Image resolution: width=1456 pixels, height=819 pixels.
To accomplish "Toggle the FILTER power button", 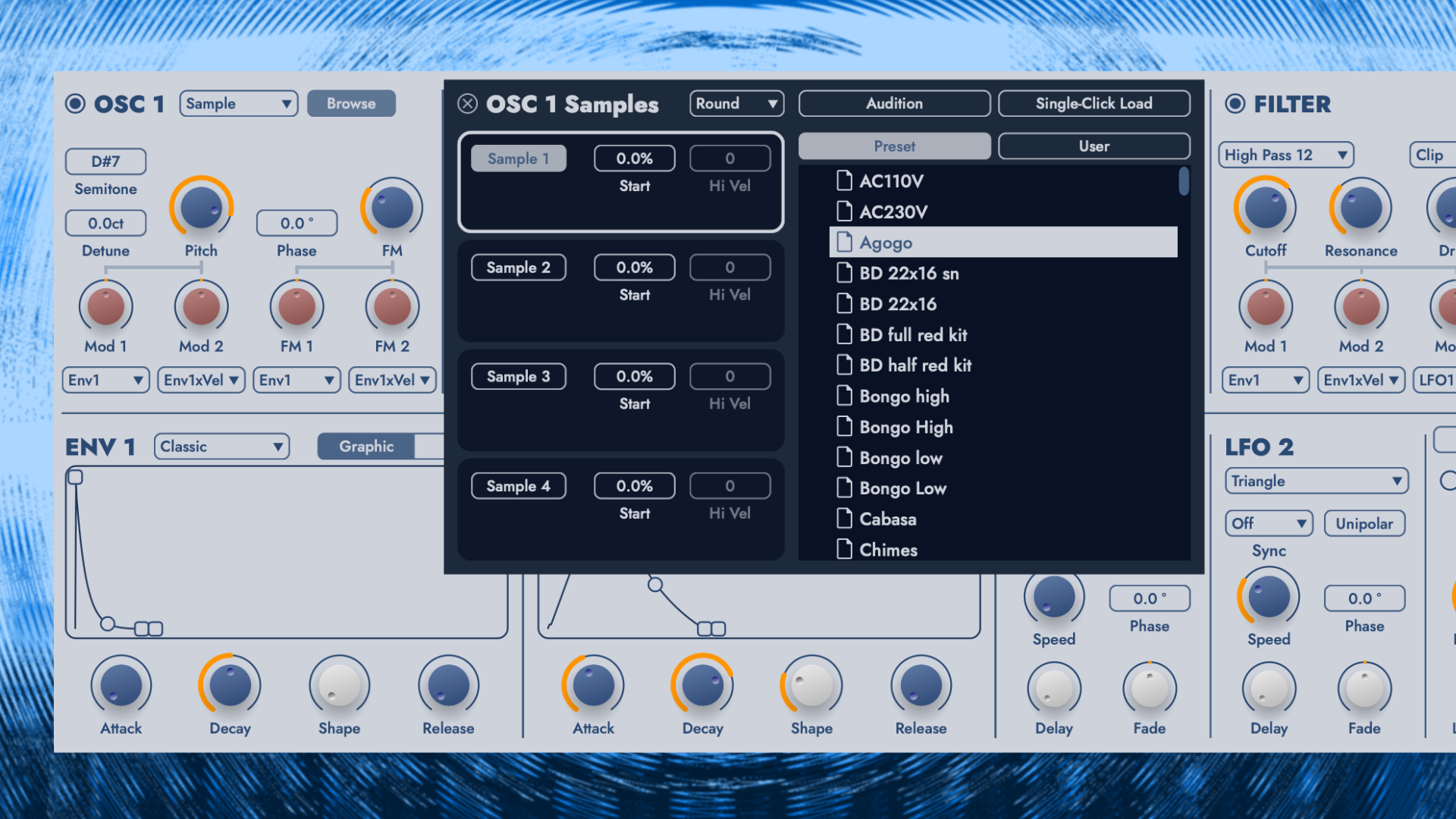I will click(1235, 104).
